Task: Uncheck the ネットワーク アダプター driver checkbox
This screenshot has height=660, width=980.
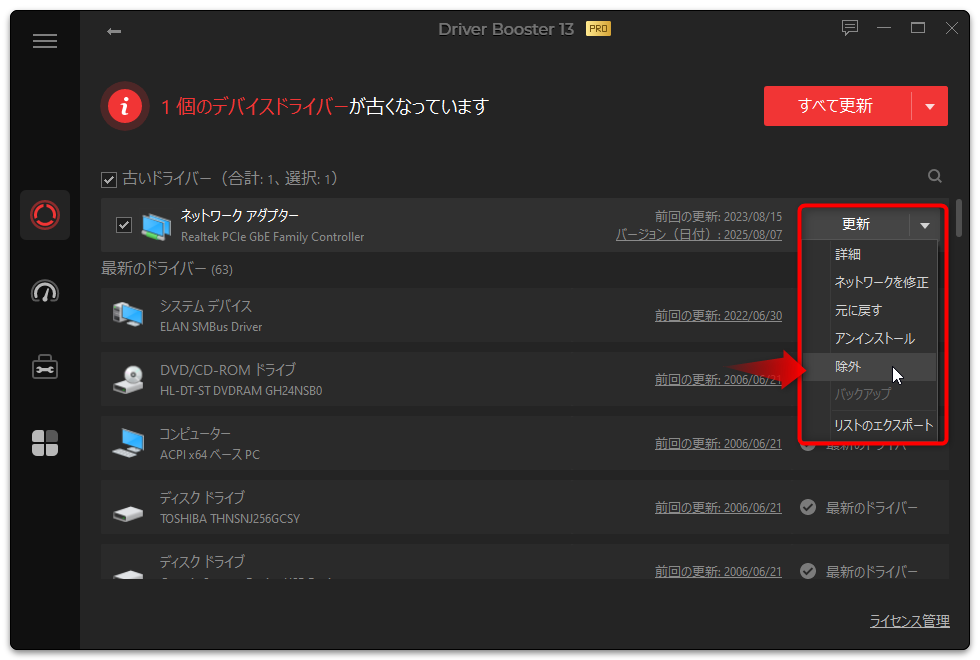Action: [x=124, y=225]
